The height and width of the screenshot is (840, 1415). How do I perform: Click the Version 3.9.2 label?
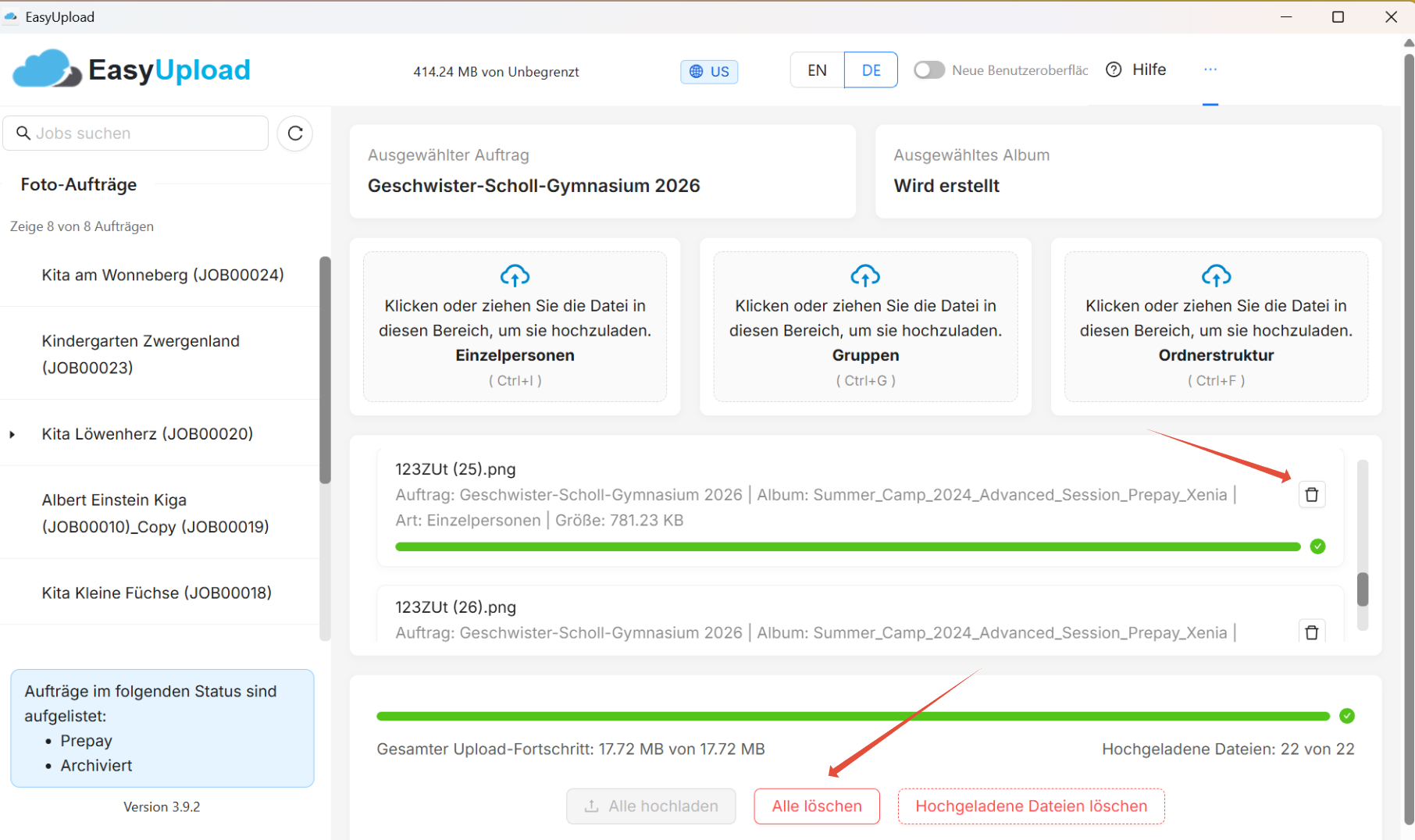pyautogui.click(x=162, y=807)
